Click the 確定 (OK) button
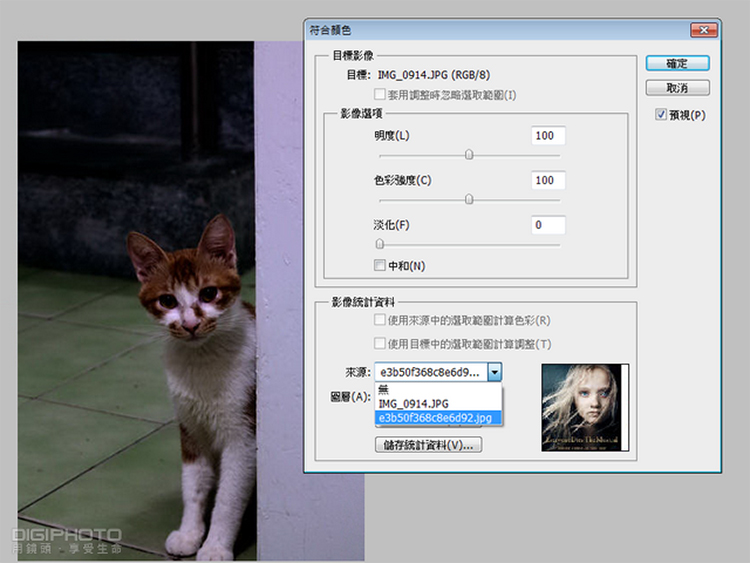The height and width of the screenshot is (563, 750). pyautogui.click(x=677, y=63)
